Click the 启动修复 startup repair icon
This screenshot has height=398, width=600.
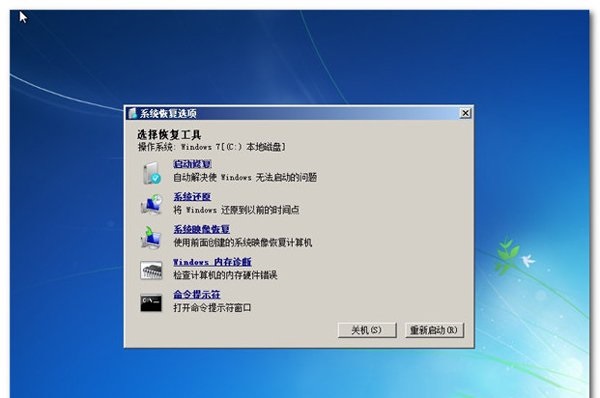(x=152, y=173)
